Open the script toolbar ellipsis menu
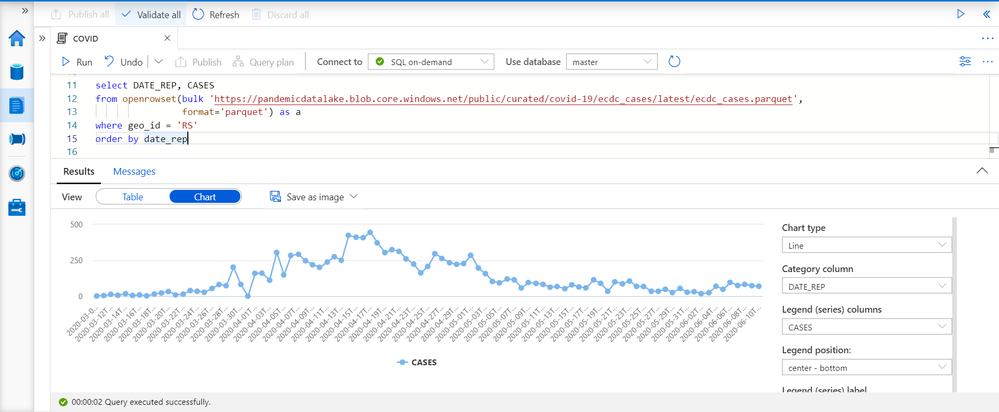This screenshot has height=412, width=999. (x=988, y=62)
